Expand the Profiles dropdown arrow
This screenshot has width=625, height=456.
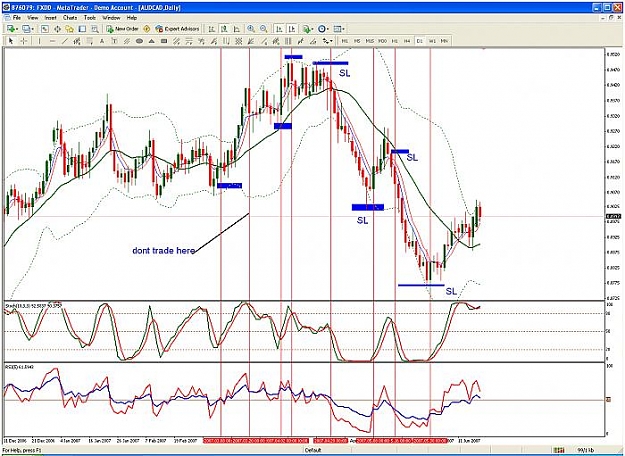(33, 29)
